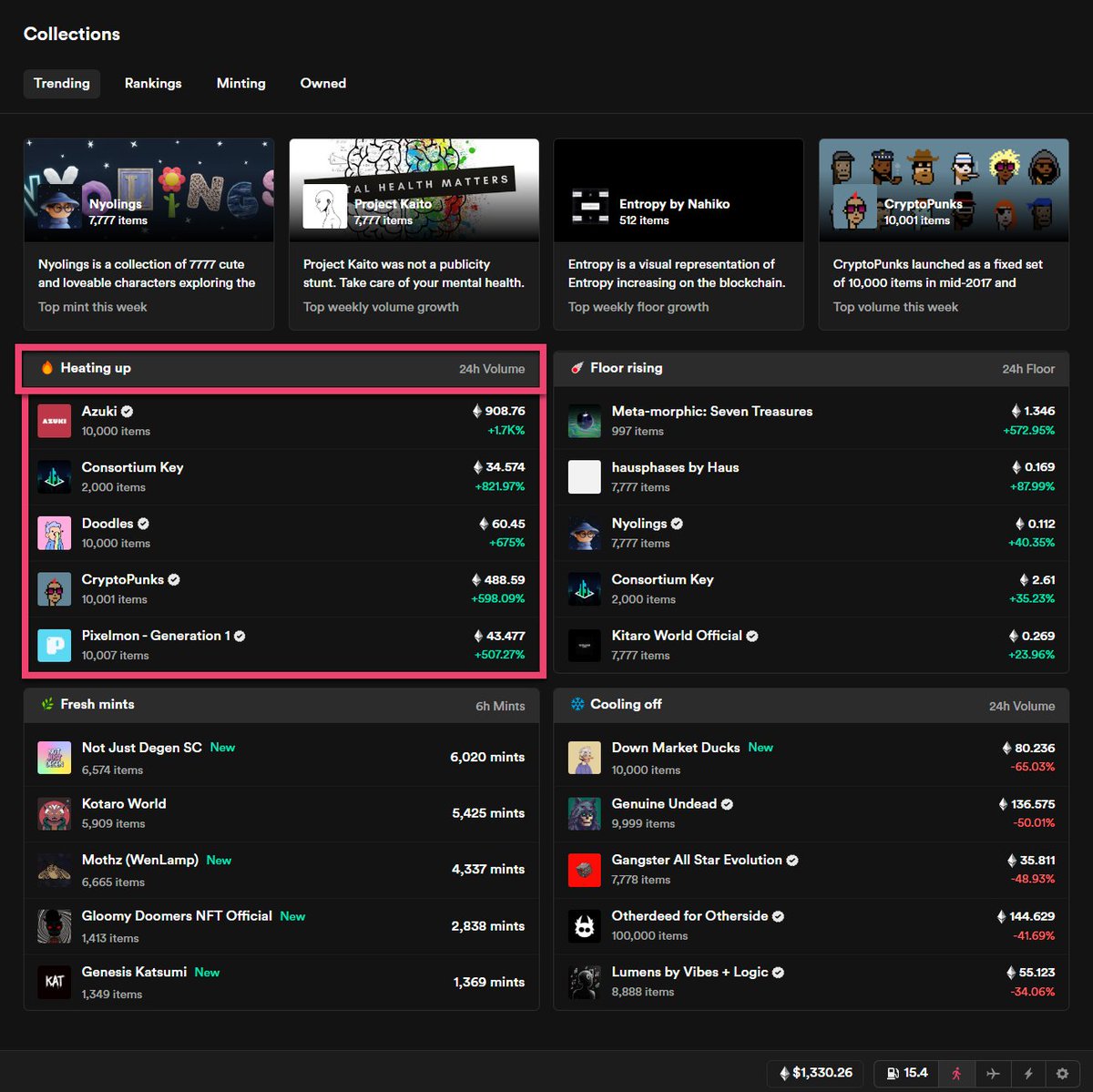1093x1092 pixels.
Task: Open Otherdeed for Otherside link
Action: click(690, 916)
